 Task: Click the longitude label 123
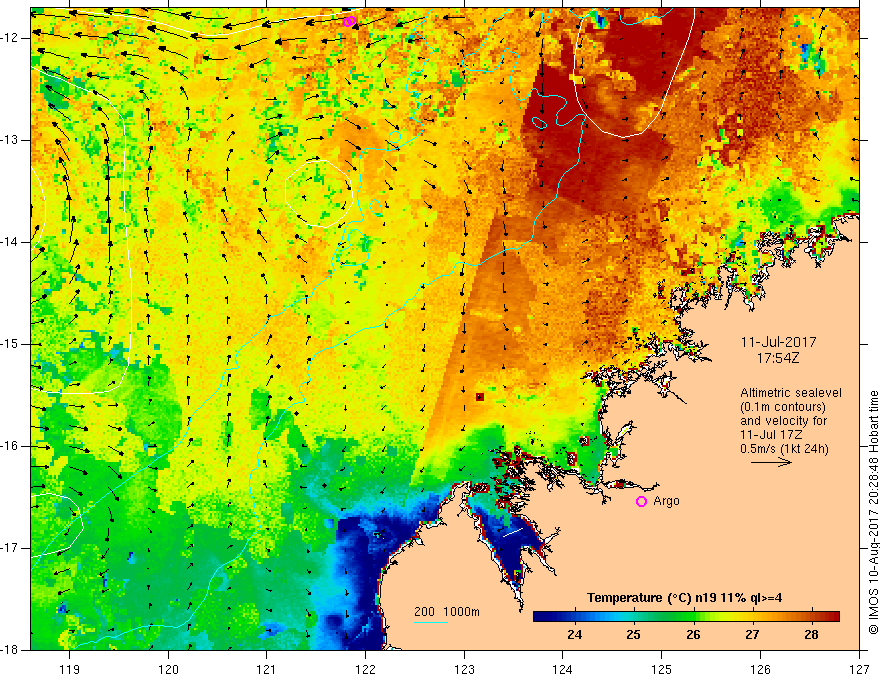click(x=464, y=669)
